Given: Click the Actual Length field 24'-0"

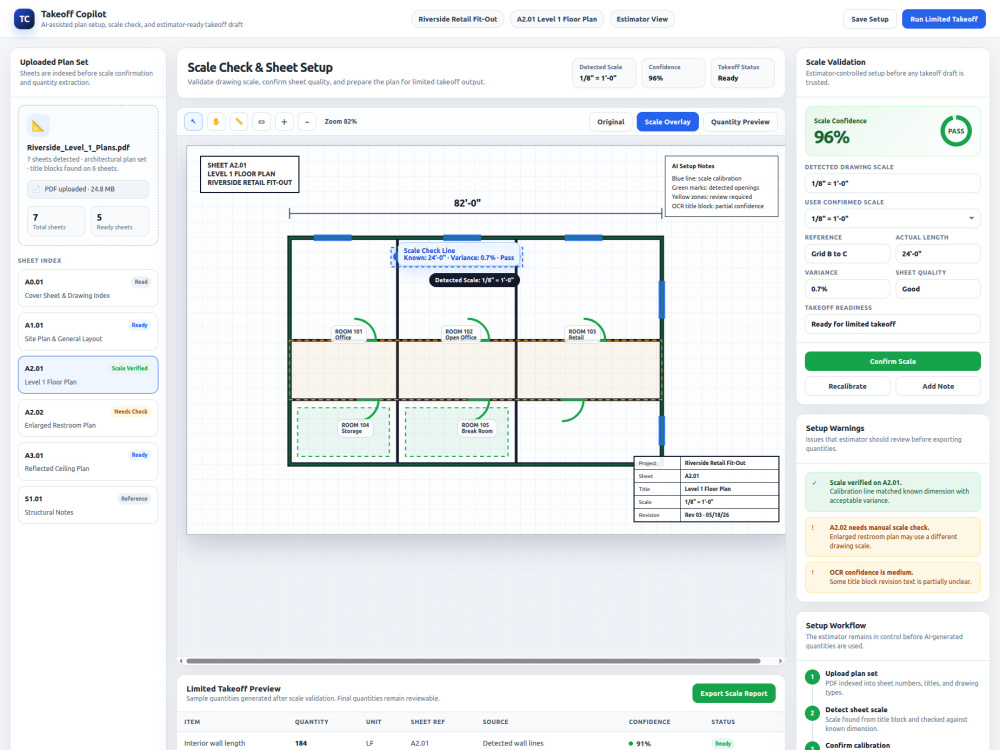Looking at the screenshot, I should pyautogui.click(x=938, y=253).
